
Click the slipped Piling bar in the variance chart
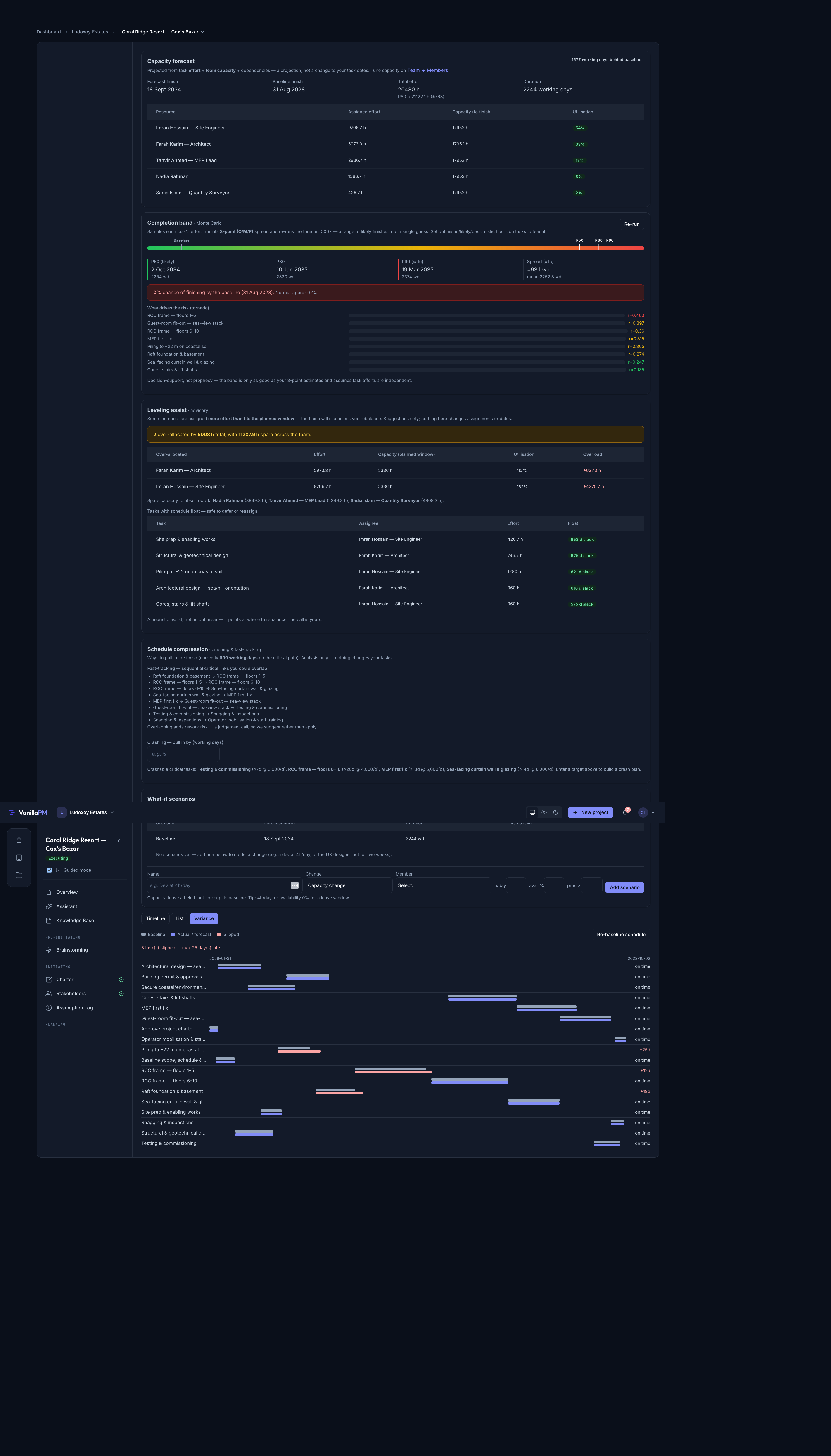pos(299,1051)
